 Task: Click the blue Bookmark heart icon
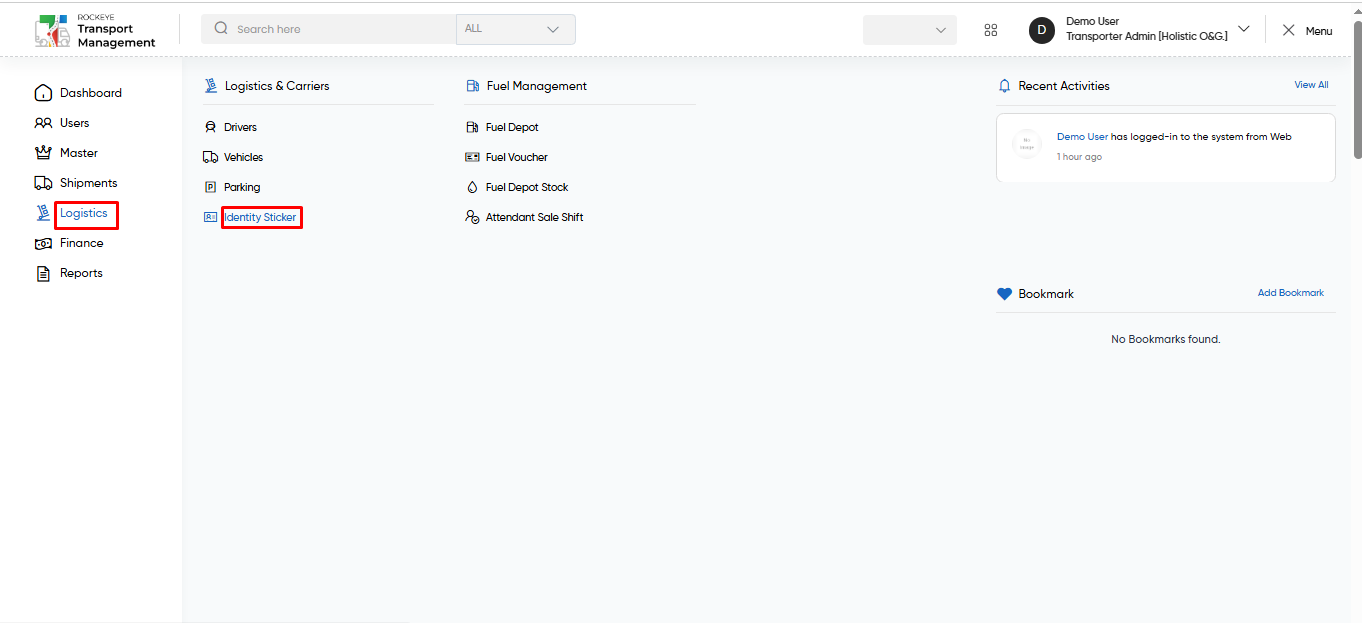point(1005,294)
